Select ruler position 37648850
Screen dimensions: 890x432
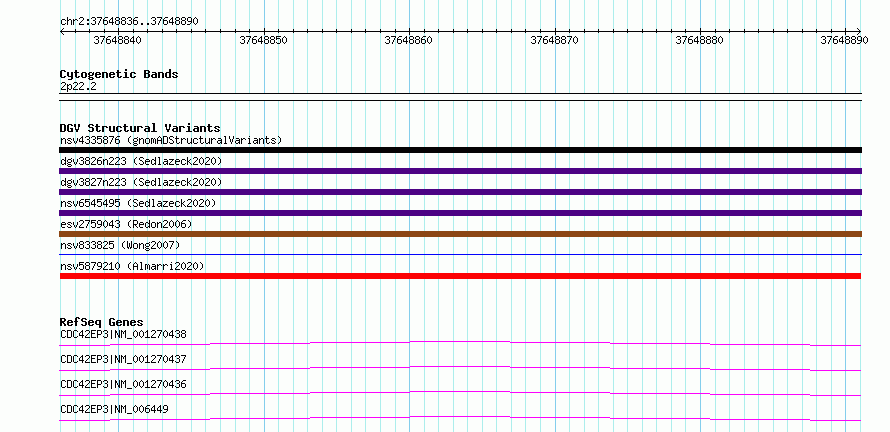click(x=263, y=40)
